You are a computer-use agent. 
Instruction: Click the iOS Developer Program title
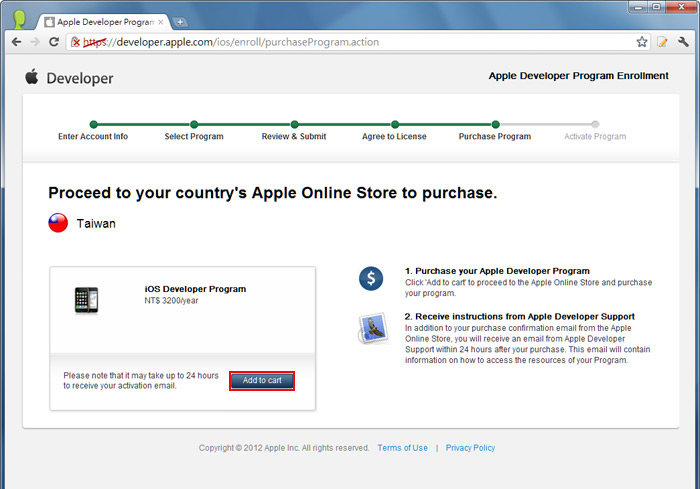coord(195,289)
